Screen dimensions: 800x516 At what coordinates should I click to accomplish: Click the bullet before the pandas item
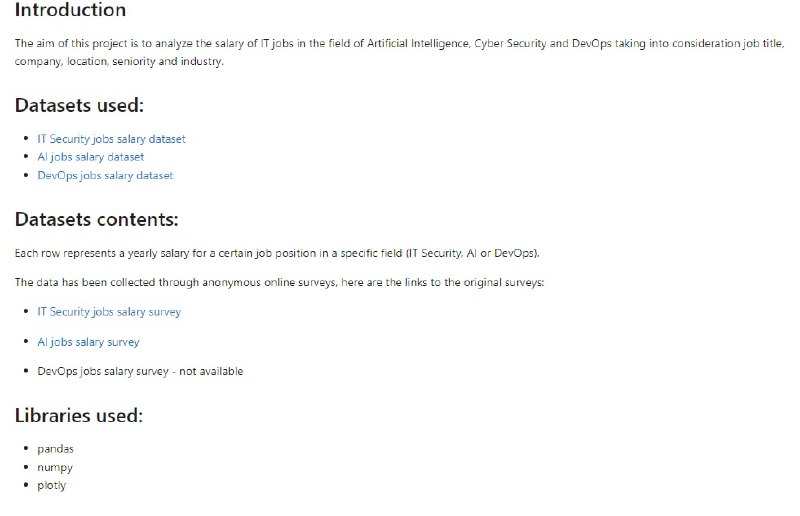point(26,449)
